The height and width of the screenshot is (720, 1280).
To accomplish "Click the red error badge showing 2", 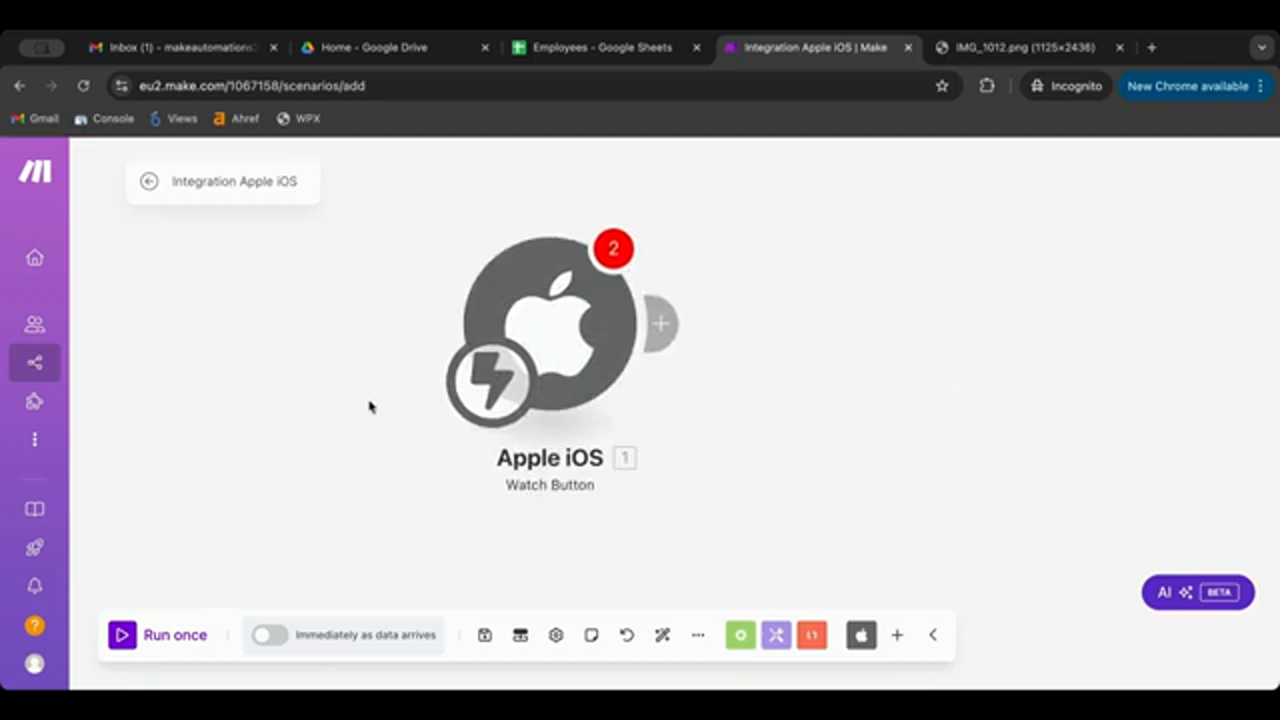I will point(613,249).
